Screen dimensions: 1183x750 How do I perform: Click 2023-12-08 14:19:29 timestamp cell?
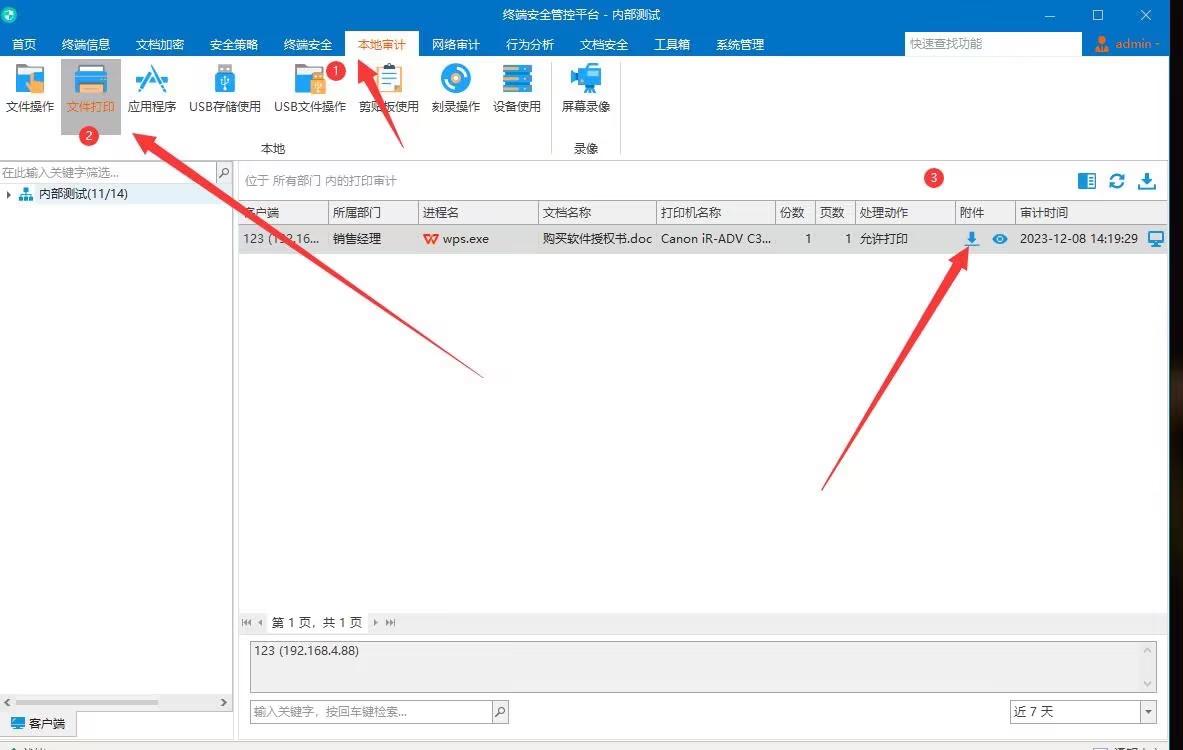click(x=1078, y=238)
